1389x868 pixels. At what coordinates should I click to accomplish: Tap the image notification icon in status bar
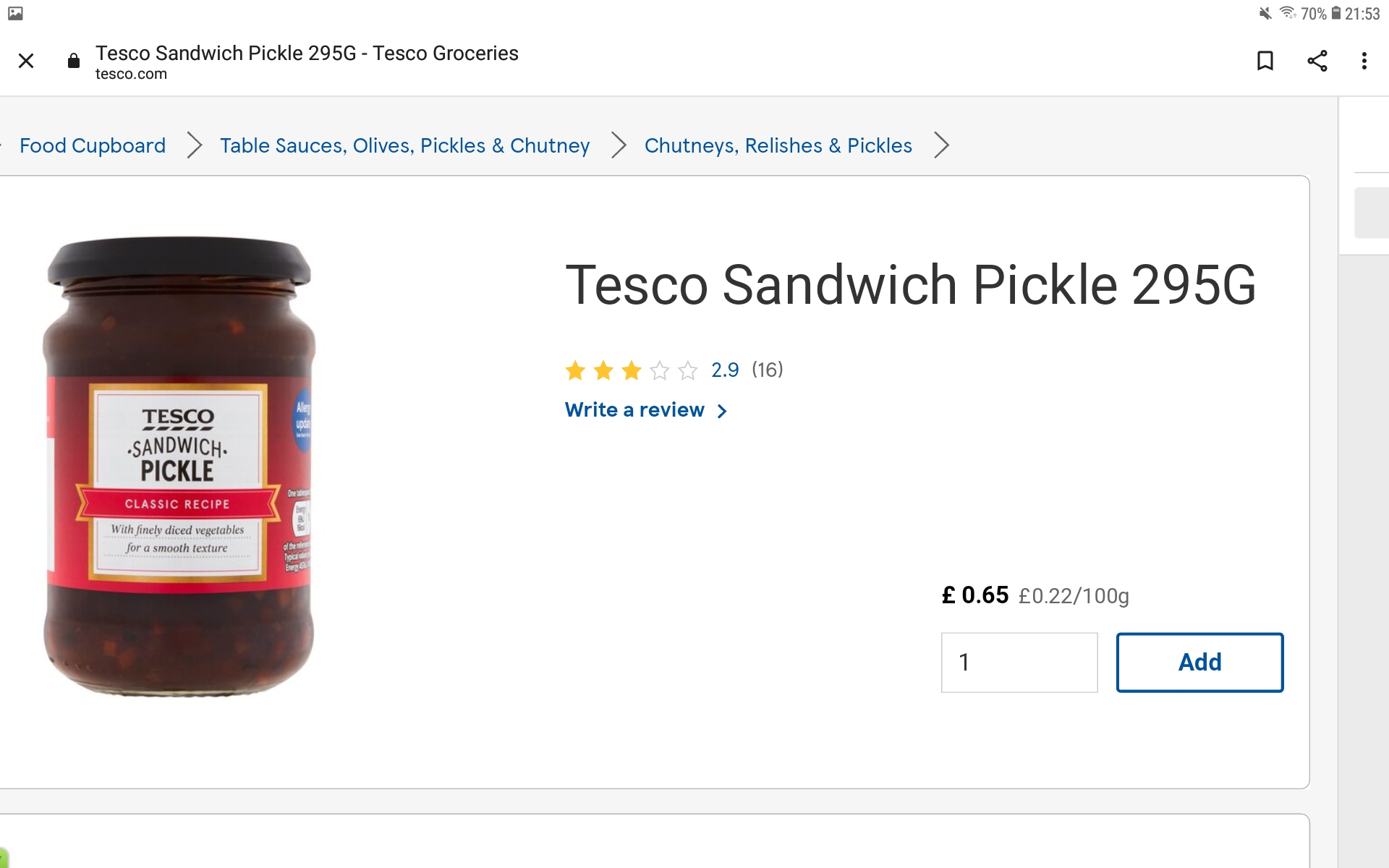pyautogui.click(x=15, y=13)
